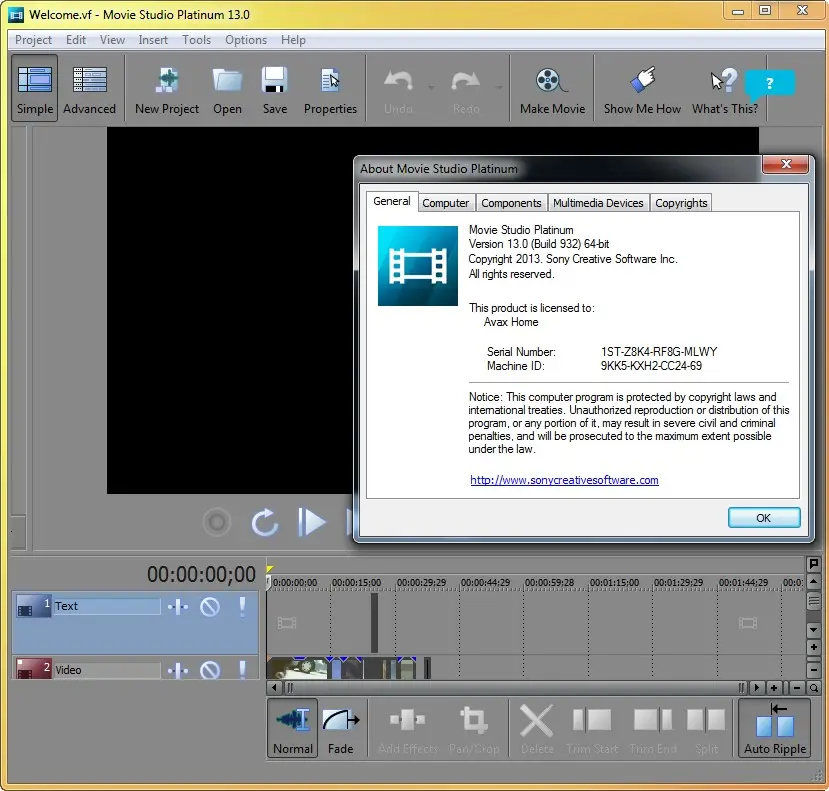Click the Split button
This screenshot has width=829, height=791.
tap(706, 729)
